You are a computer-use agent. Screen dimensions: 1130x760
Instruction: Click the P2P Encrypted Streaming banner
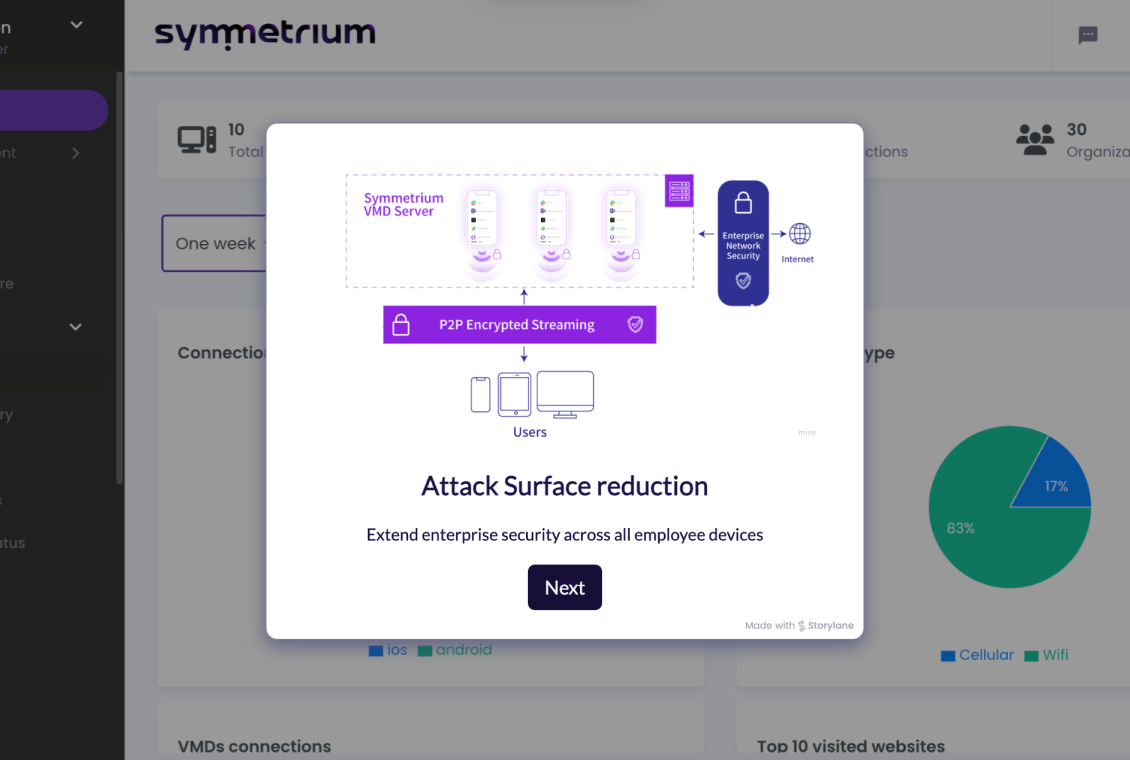pos(520,324)
